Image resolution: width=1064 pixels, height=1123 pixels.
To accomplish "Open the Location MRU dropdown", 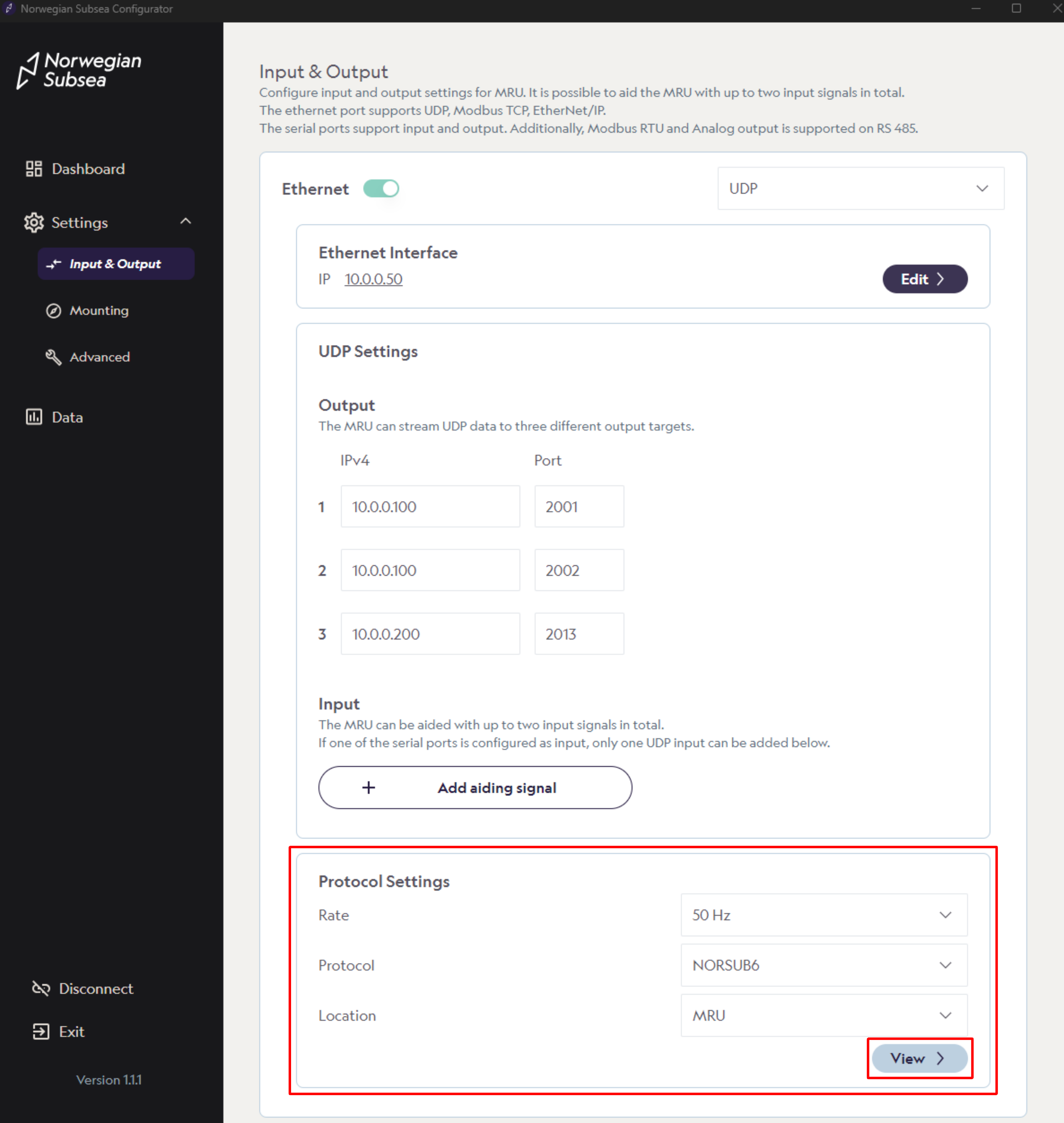I will coord(823,1015).
